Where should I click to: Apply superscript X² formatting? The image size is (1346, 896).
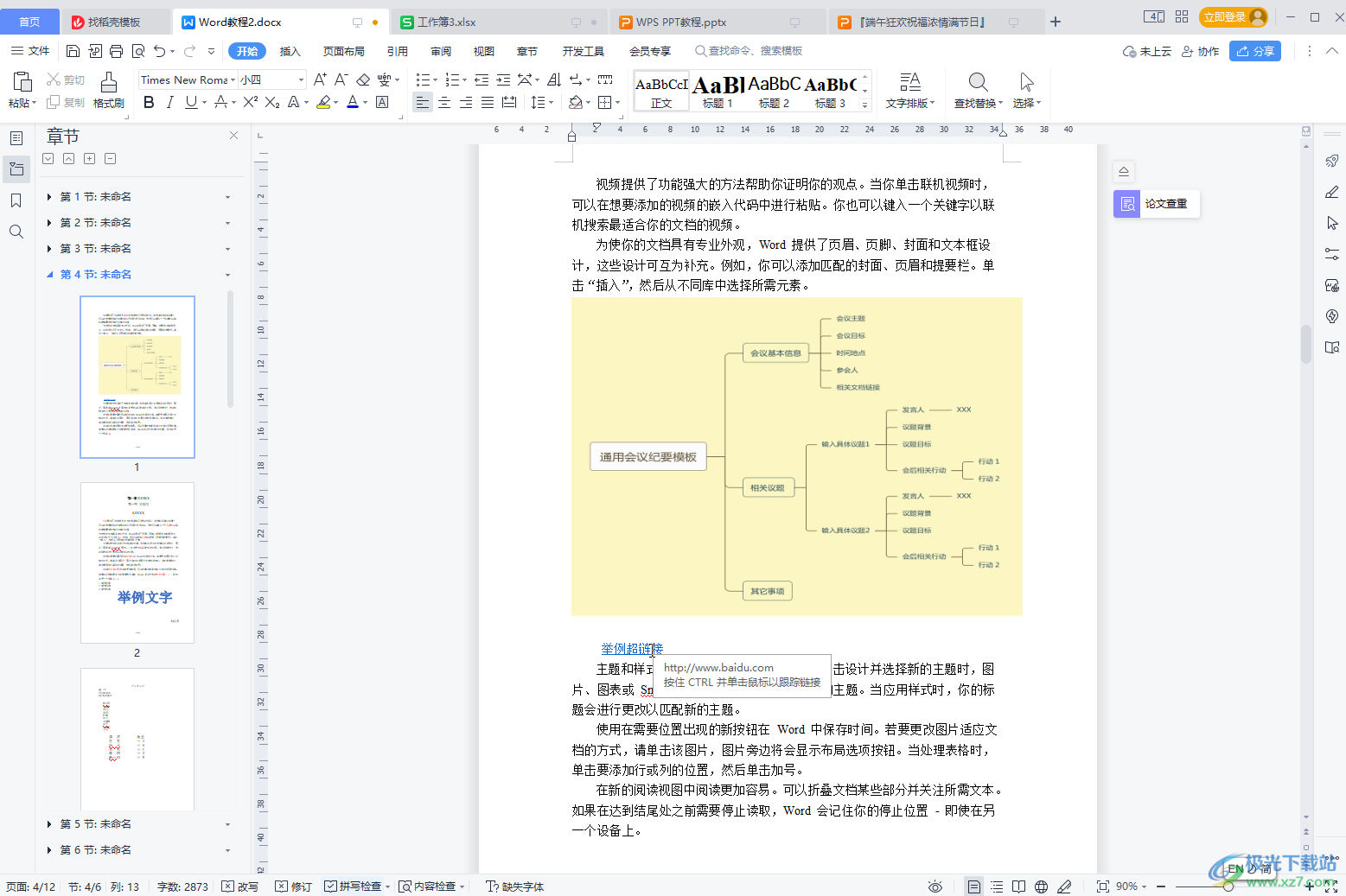(251, 102)
